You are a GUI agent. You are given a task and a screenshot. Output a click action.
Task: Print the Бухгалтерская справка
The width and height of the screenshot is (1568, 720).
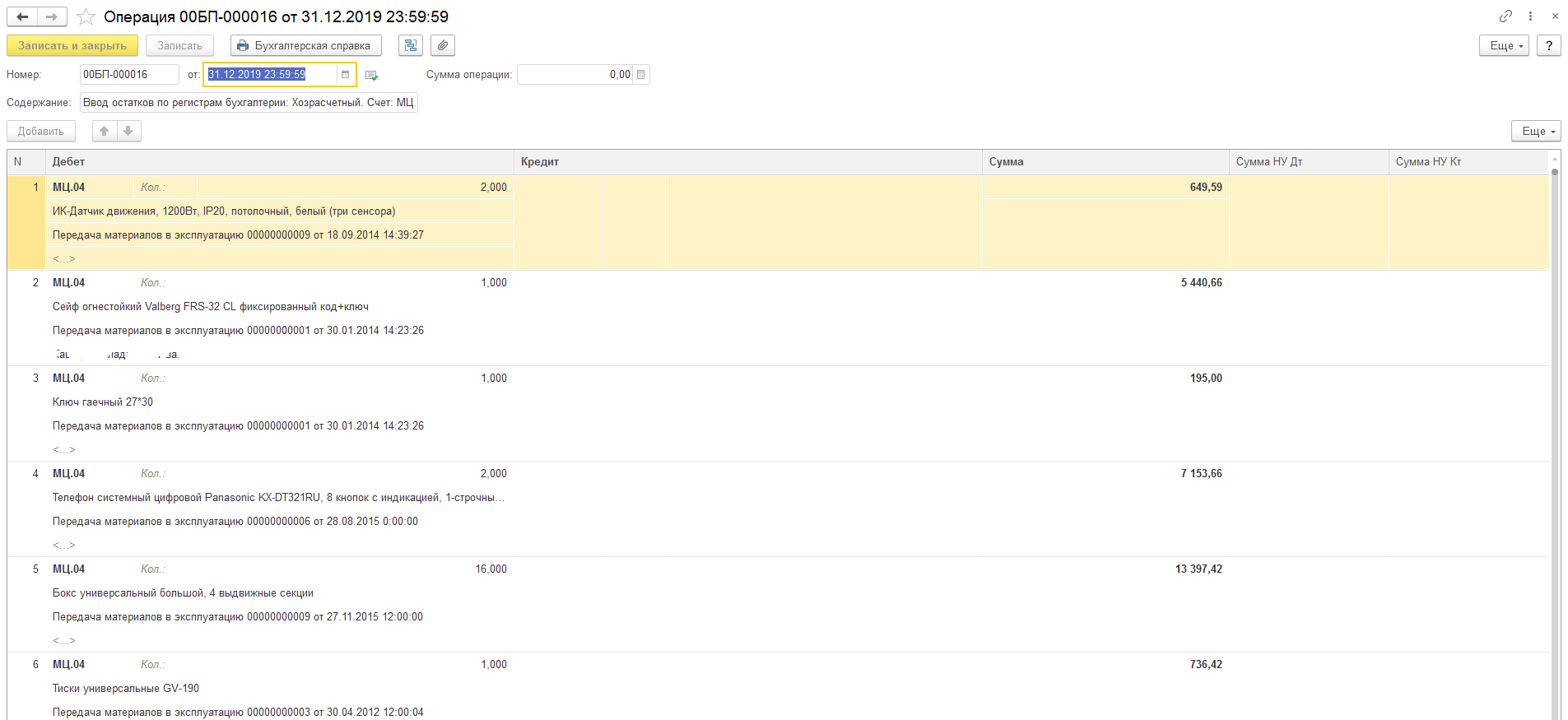(305, 46)
